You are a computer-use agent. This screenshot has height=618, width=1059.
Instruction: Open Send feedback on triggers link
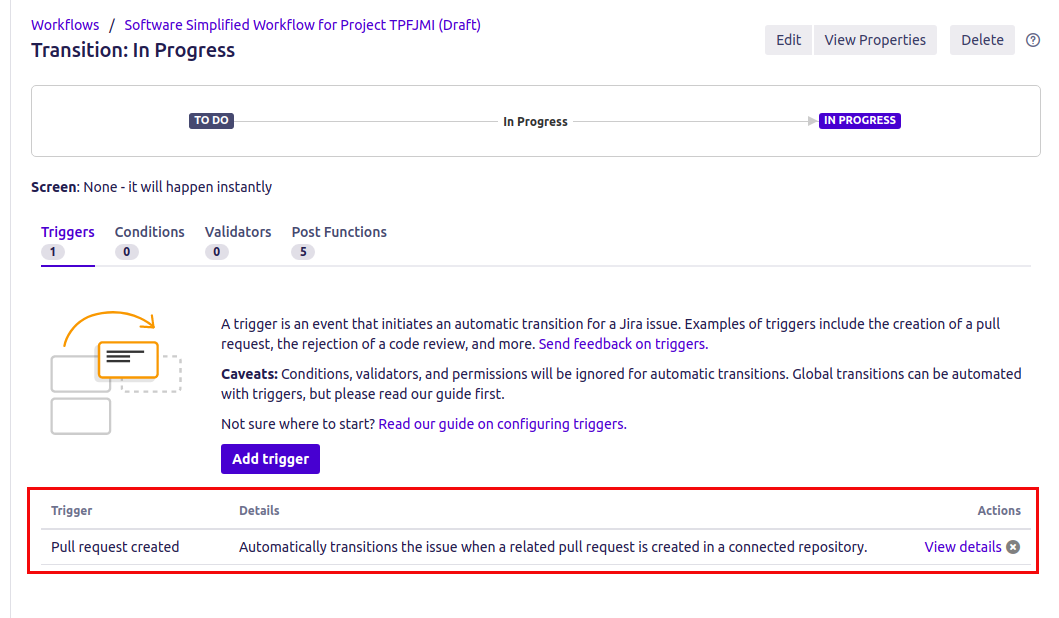(x=623, y=344)
